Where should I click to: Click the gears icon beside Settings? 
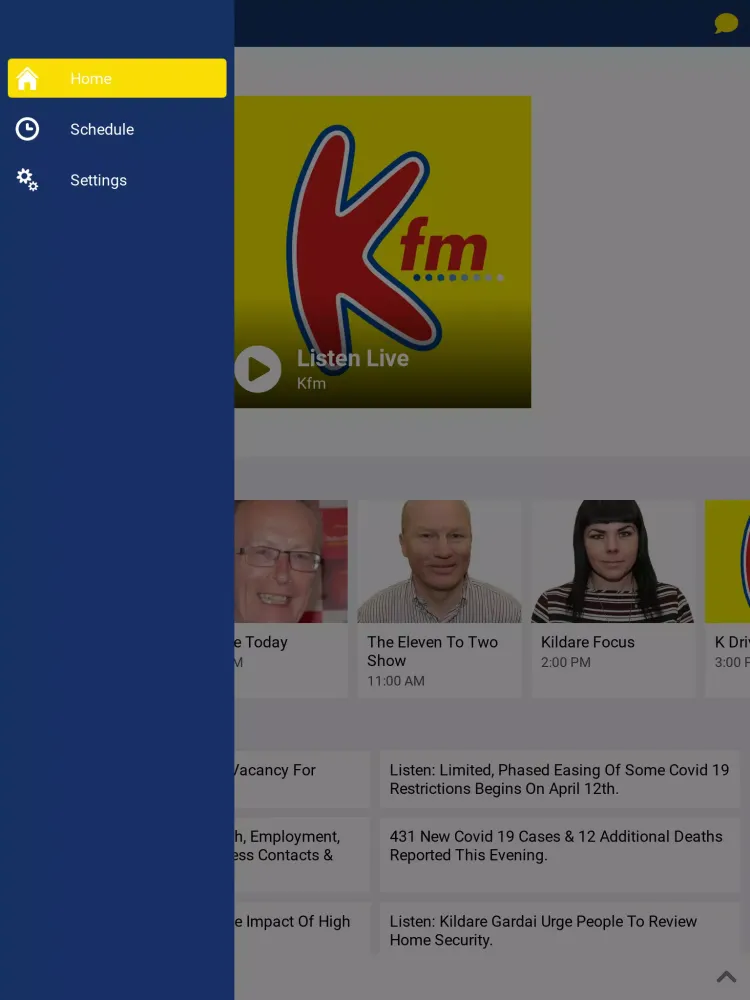point(27,180)
